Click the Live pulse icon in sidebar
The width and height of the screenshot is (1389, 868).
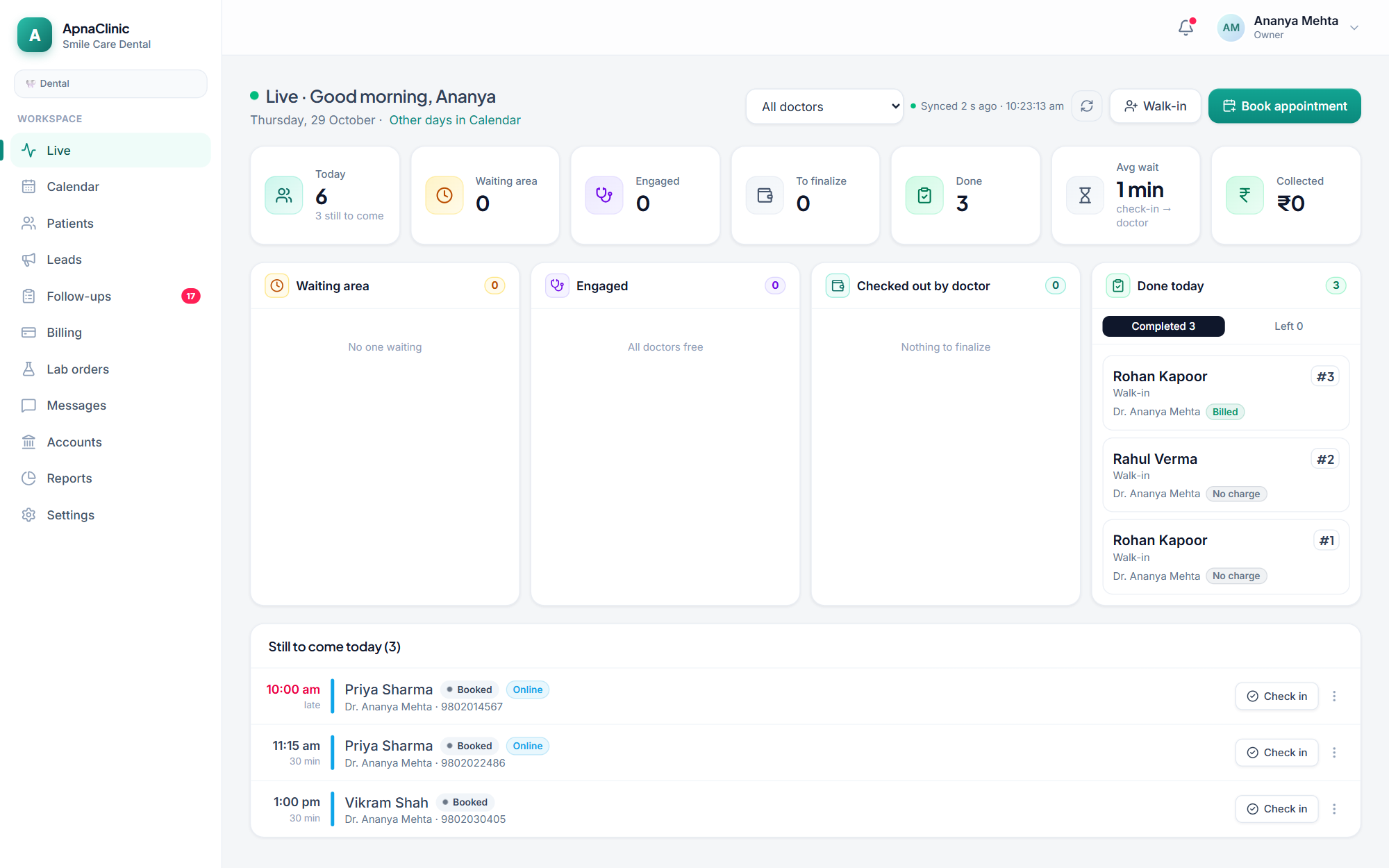[x=28, y=150]
